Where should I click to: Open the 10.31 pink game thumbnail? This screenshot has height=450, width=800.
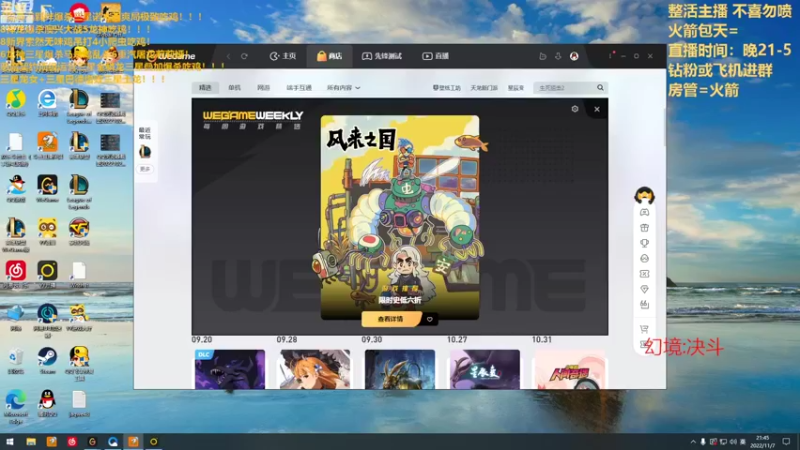pyautogui.click(x=570, y=369)
